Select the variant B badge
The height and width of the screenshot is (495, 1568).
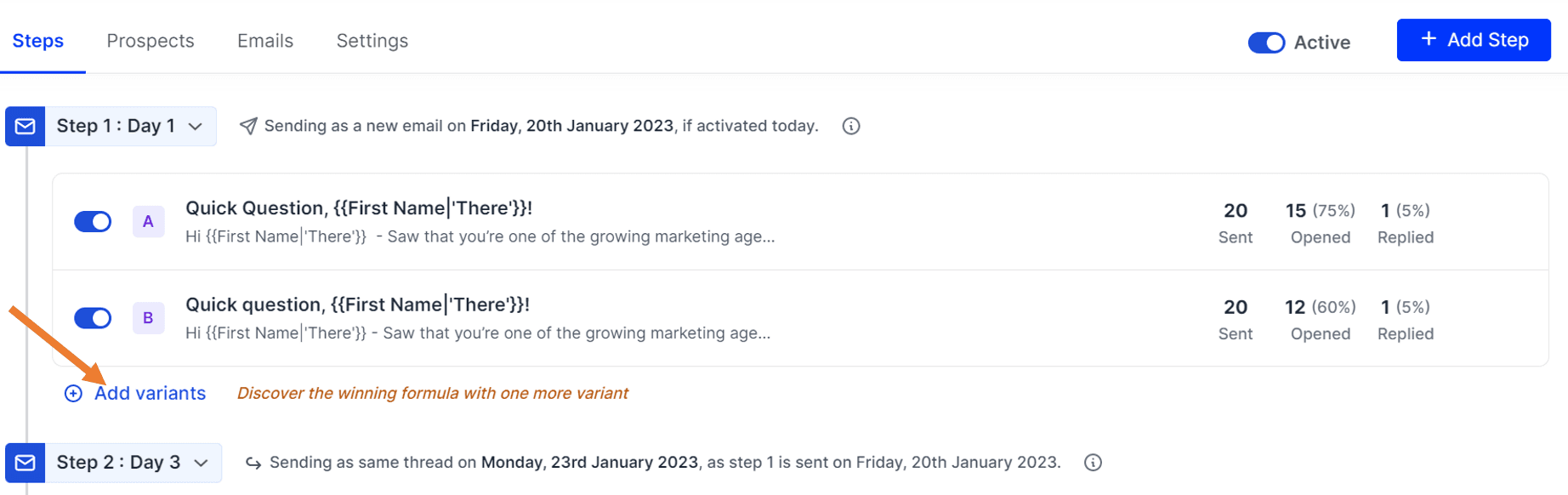[x=148, y=317]
